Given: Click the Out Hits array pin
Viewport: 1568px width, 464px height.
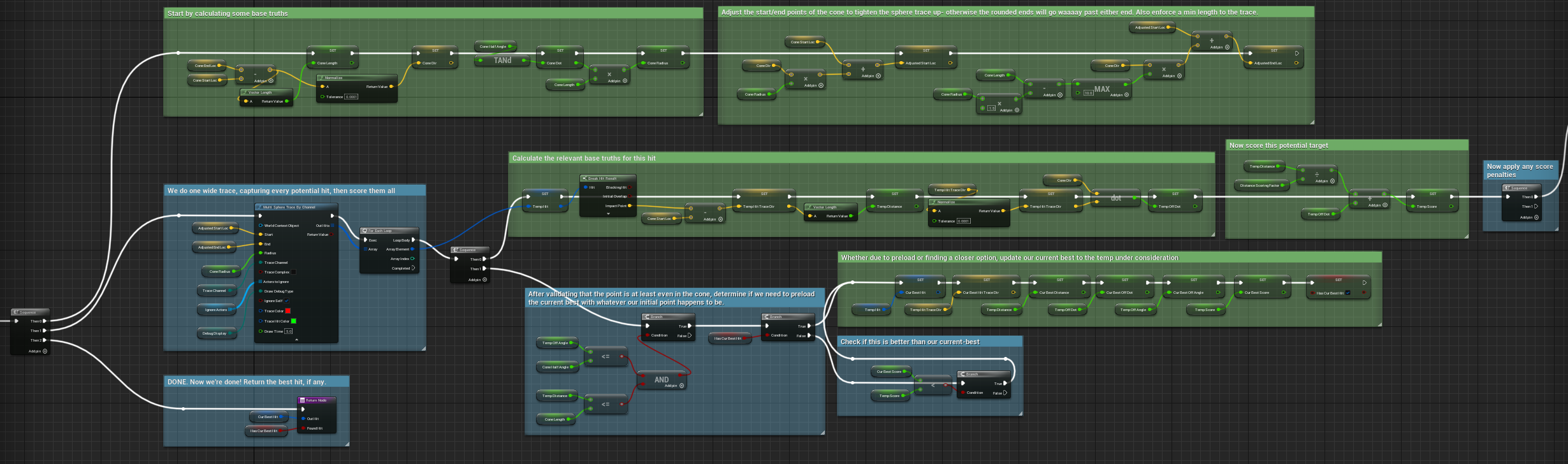Looking at the screenshot, I should [331, 226].
